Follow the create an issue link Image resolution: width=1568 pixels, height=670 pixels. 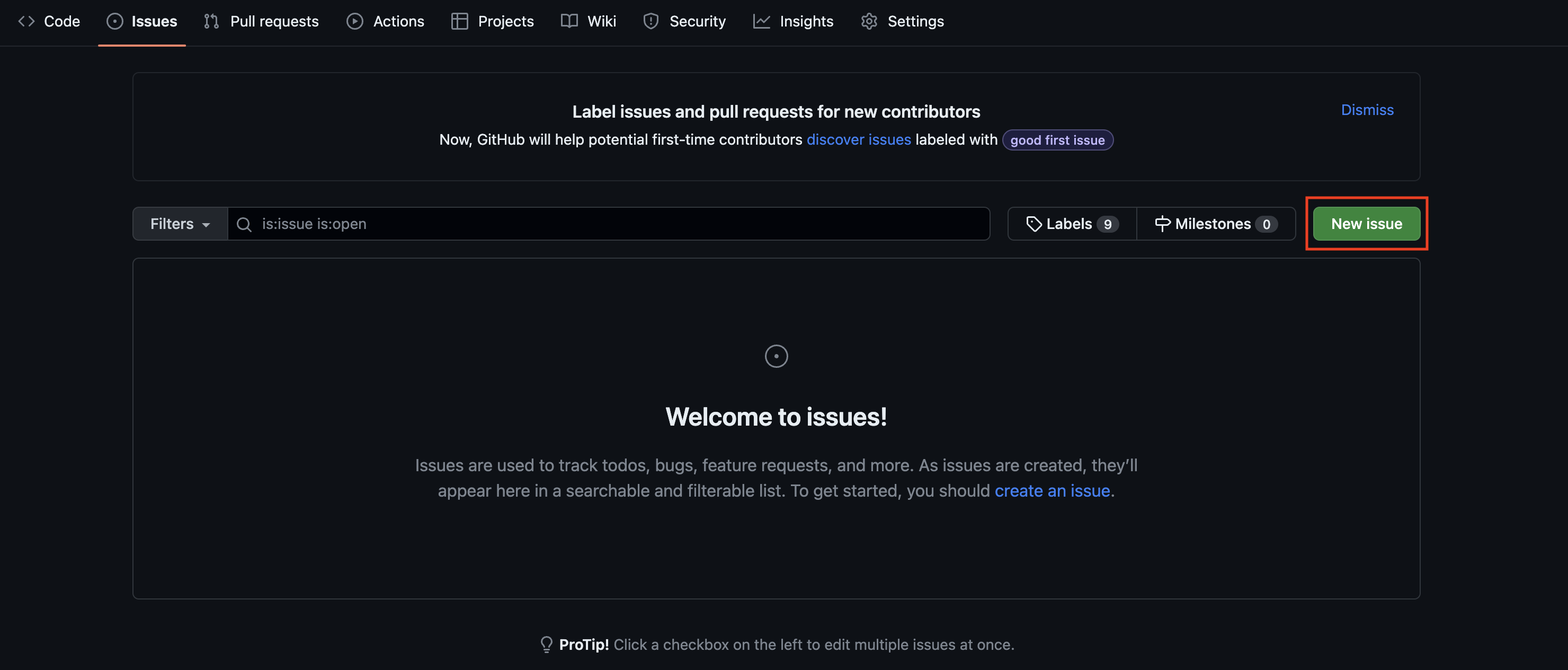tap(1052, 491)
